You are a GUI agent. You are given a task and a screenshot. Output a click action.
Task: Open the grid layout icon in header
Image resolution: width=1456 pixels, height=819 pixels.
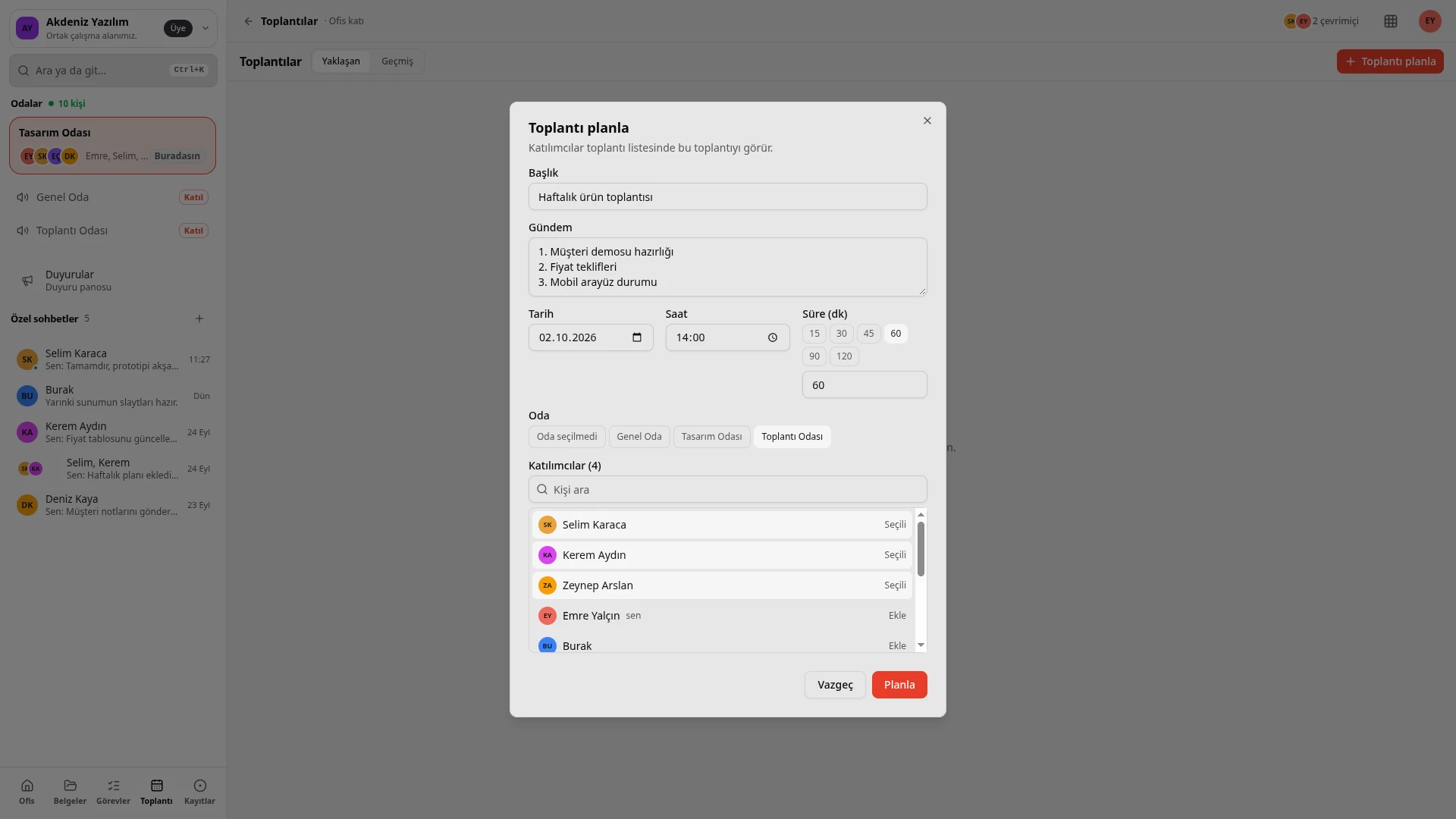click(x=1391, y=21)
